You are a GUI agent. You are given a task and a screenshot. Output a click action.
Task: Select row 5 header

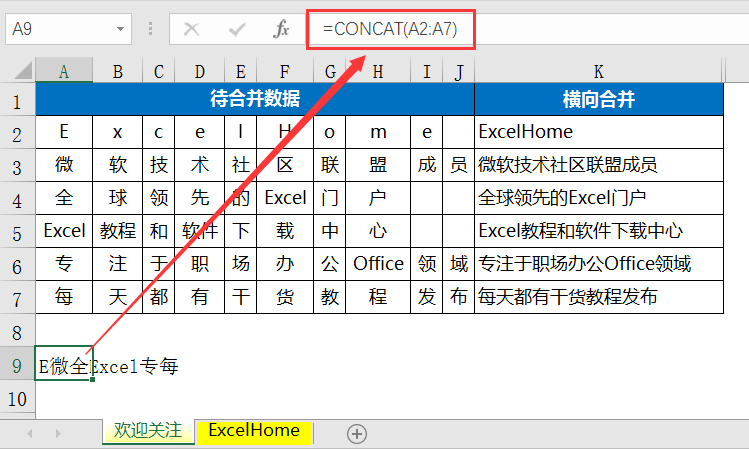point(17,231)
